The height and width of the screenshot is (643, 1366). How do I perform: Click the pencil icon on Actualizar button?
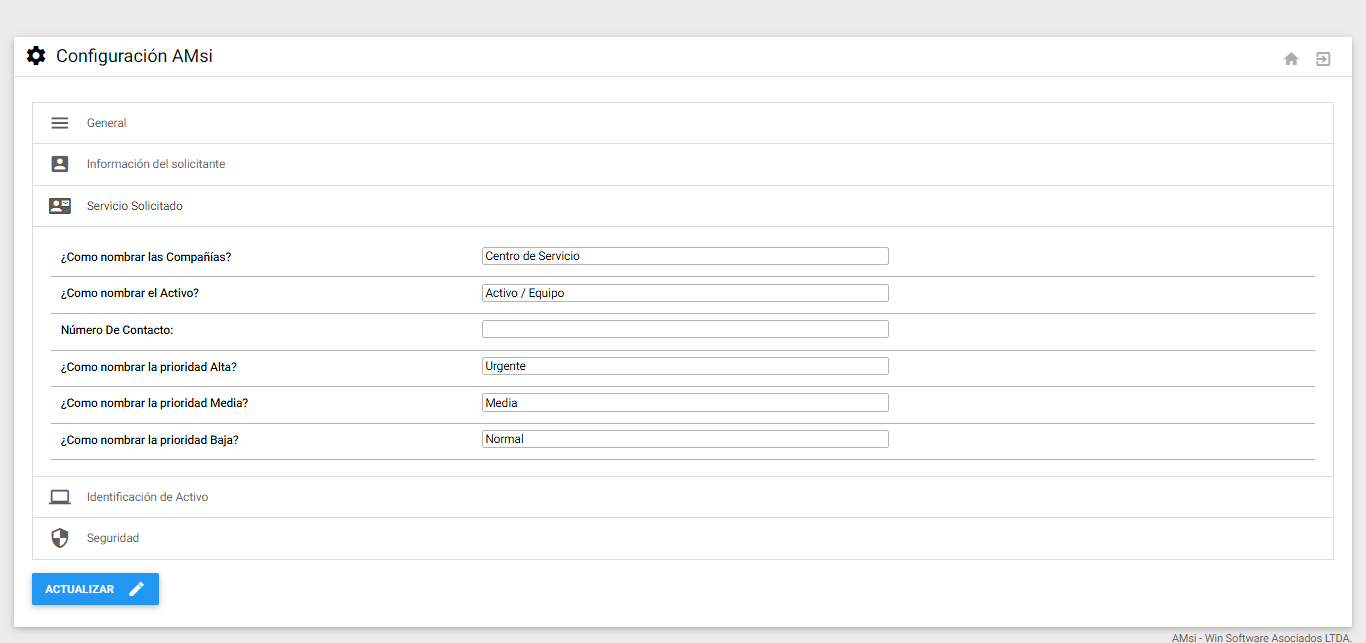click(136, 589)
